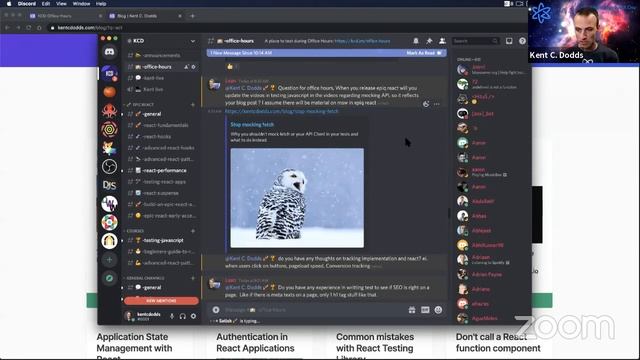Open the KCD server dropdown menu

(161, 41)
